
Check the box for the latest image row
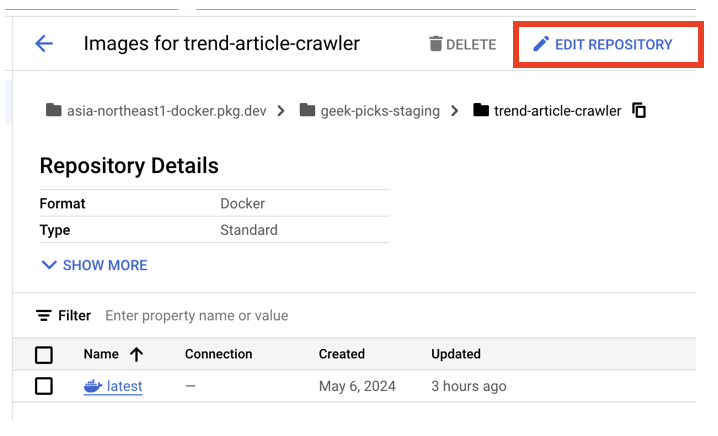[44, 386]
